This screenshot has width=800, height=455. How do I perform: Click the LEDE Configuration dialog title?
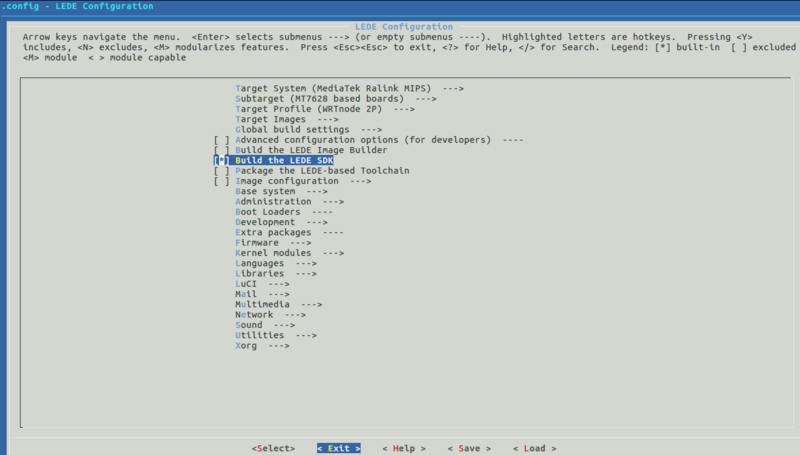point(404,27)
